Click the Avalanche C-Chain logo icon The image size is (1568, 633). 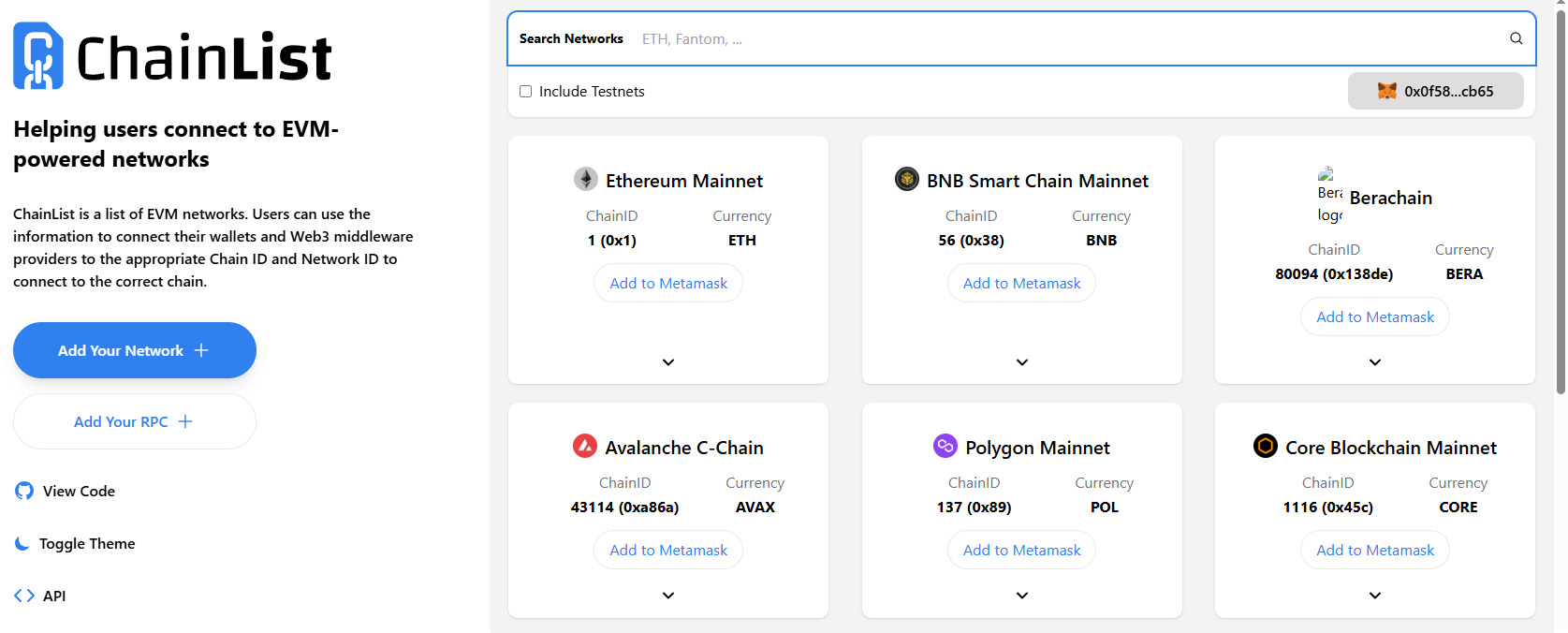585,446
